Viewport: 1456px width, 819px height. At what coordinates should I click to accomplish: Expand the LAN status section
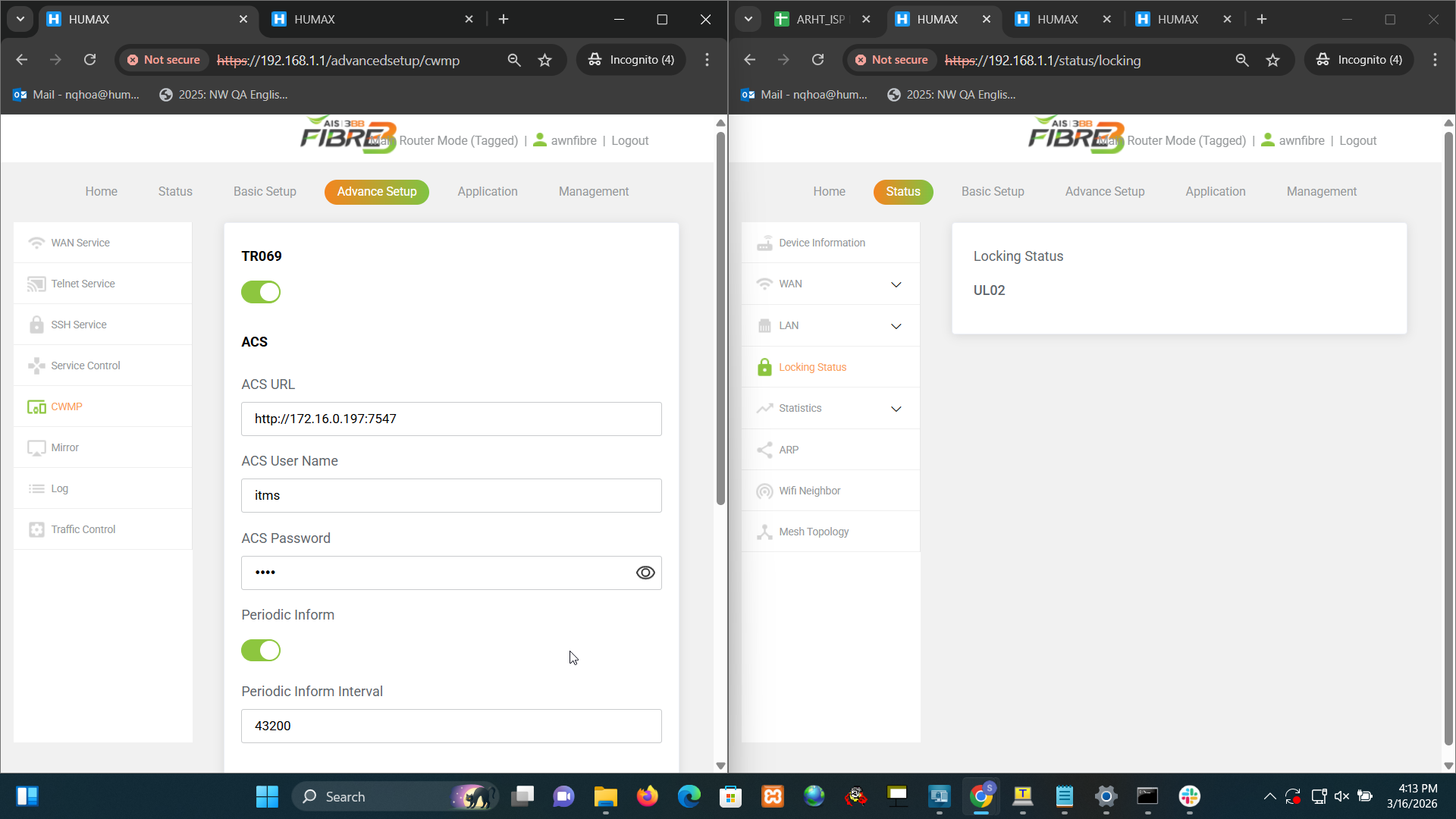coord(896,326)
